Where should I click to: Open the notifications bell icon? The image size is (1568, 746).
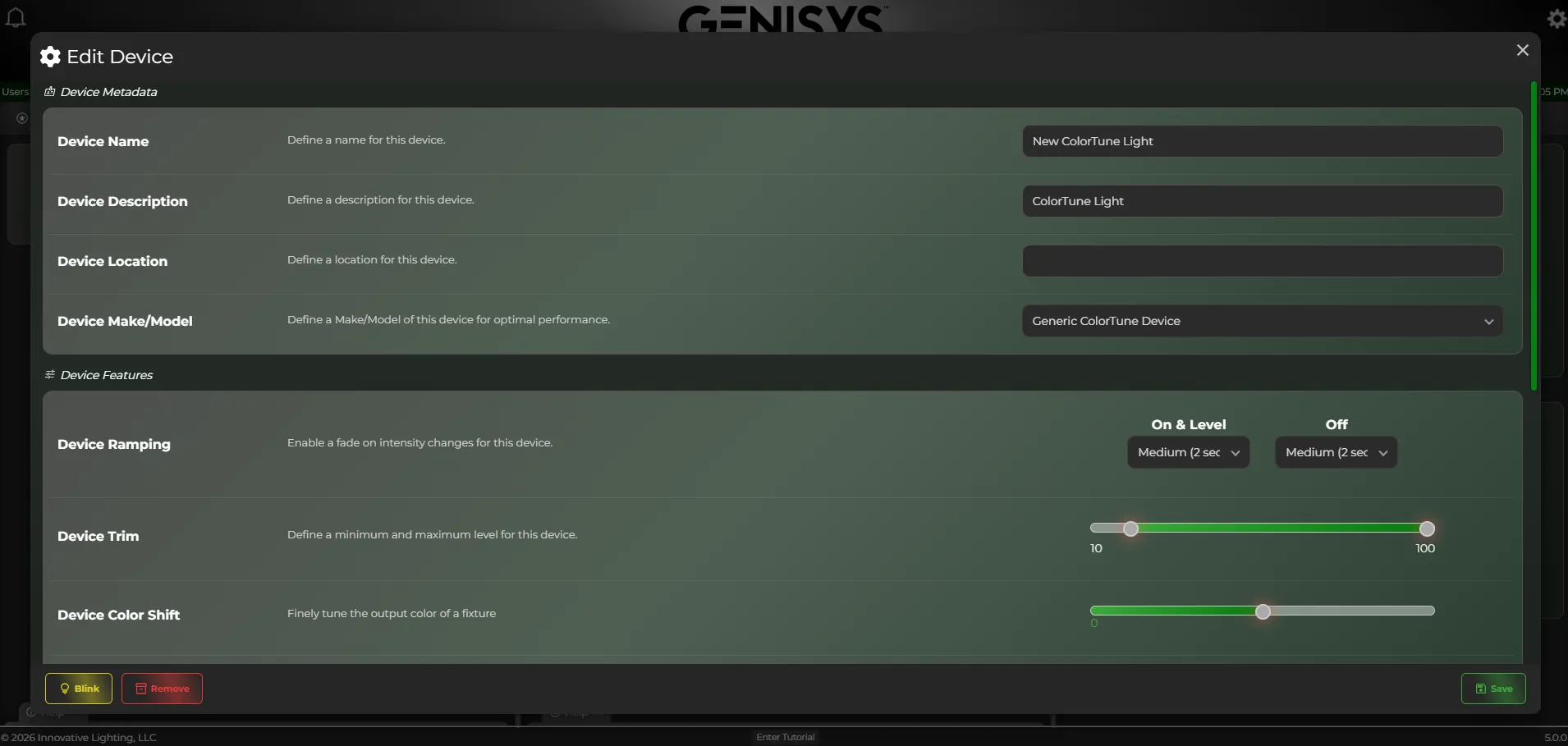point(16,17)
